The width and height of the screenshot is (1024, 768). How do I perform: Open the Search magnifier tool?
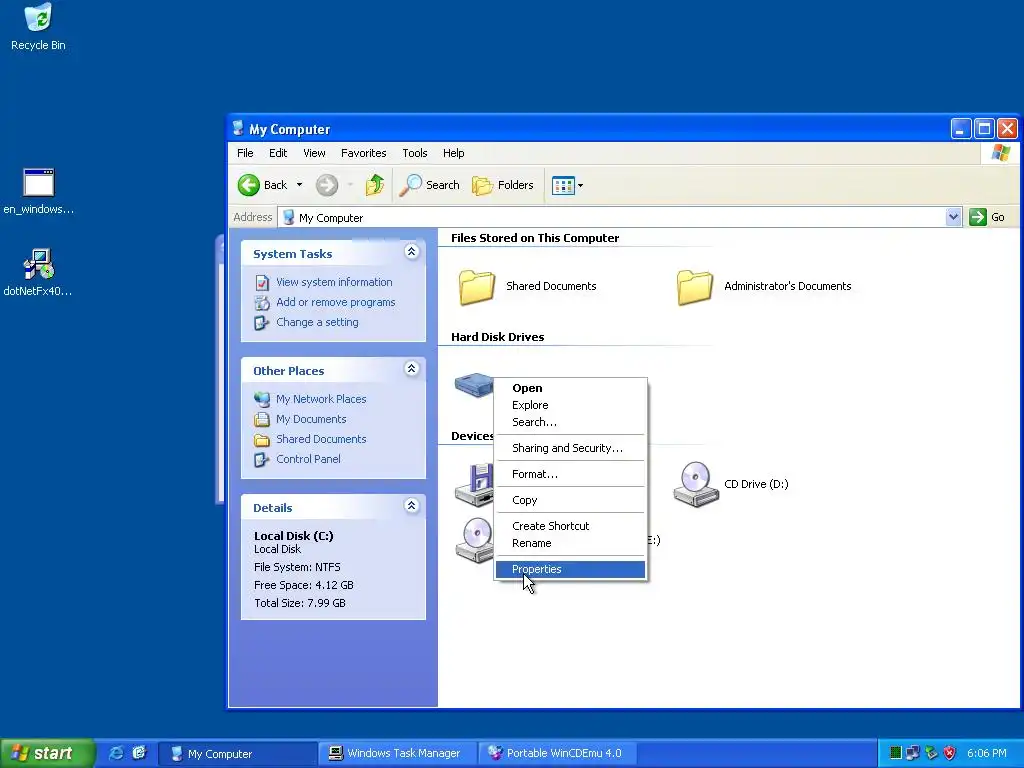(429, 185)
